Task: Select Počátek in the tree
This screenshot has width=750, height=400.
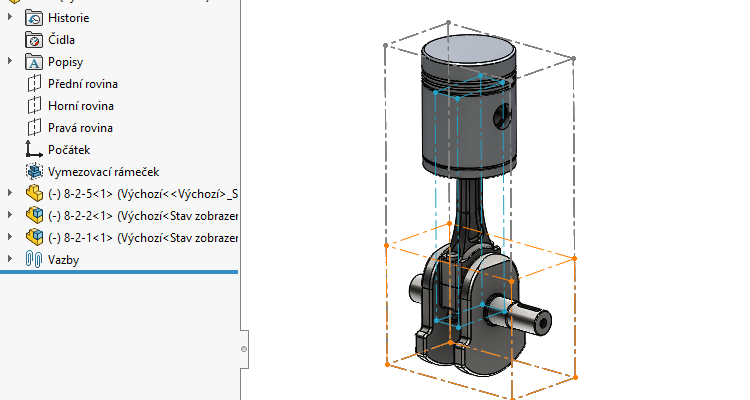Action: pyautogui.click(x=69, y=150)
